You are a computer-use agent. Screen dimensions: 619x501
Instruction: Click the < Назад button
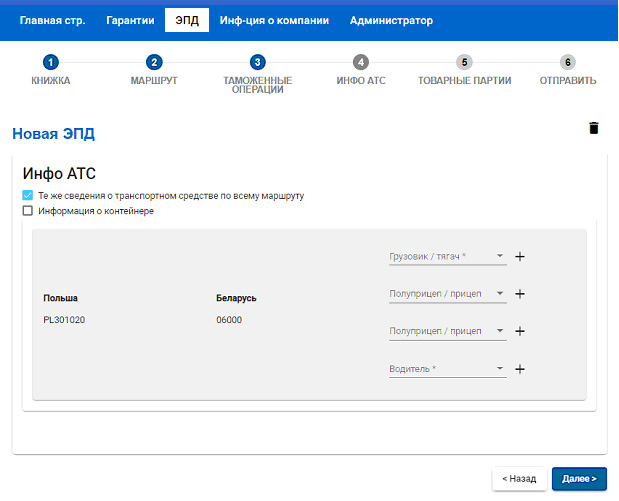[519, 479]
